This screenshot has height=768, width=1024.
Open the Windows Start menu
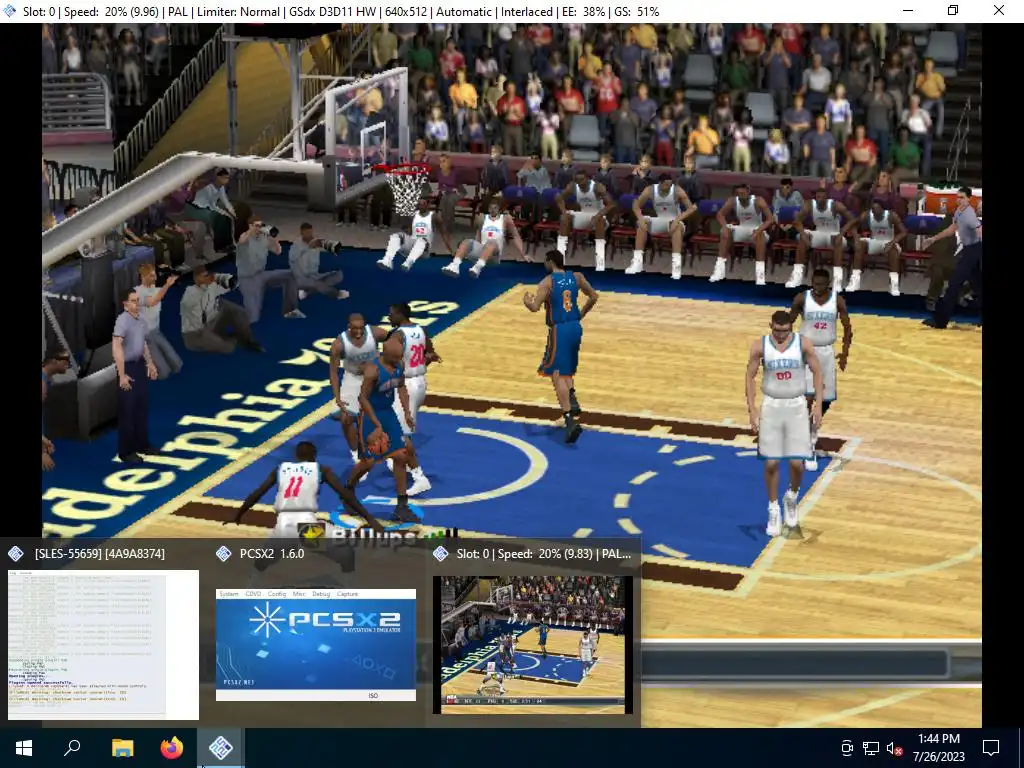(24, 748)
